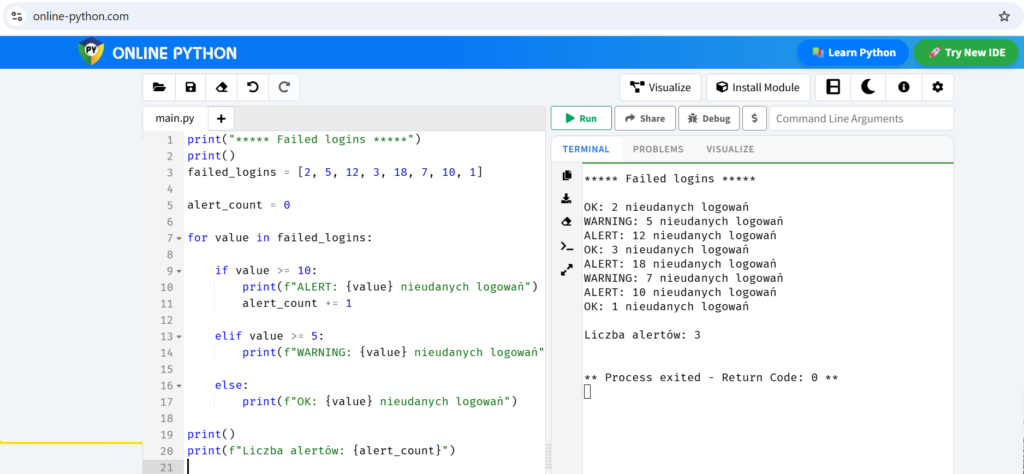1024x474 pixels.
Task: Toggle dark mode with moon icon
Action: point(868,87)
